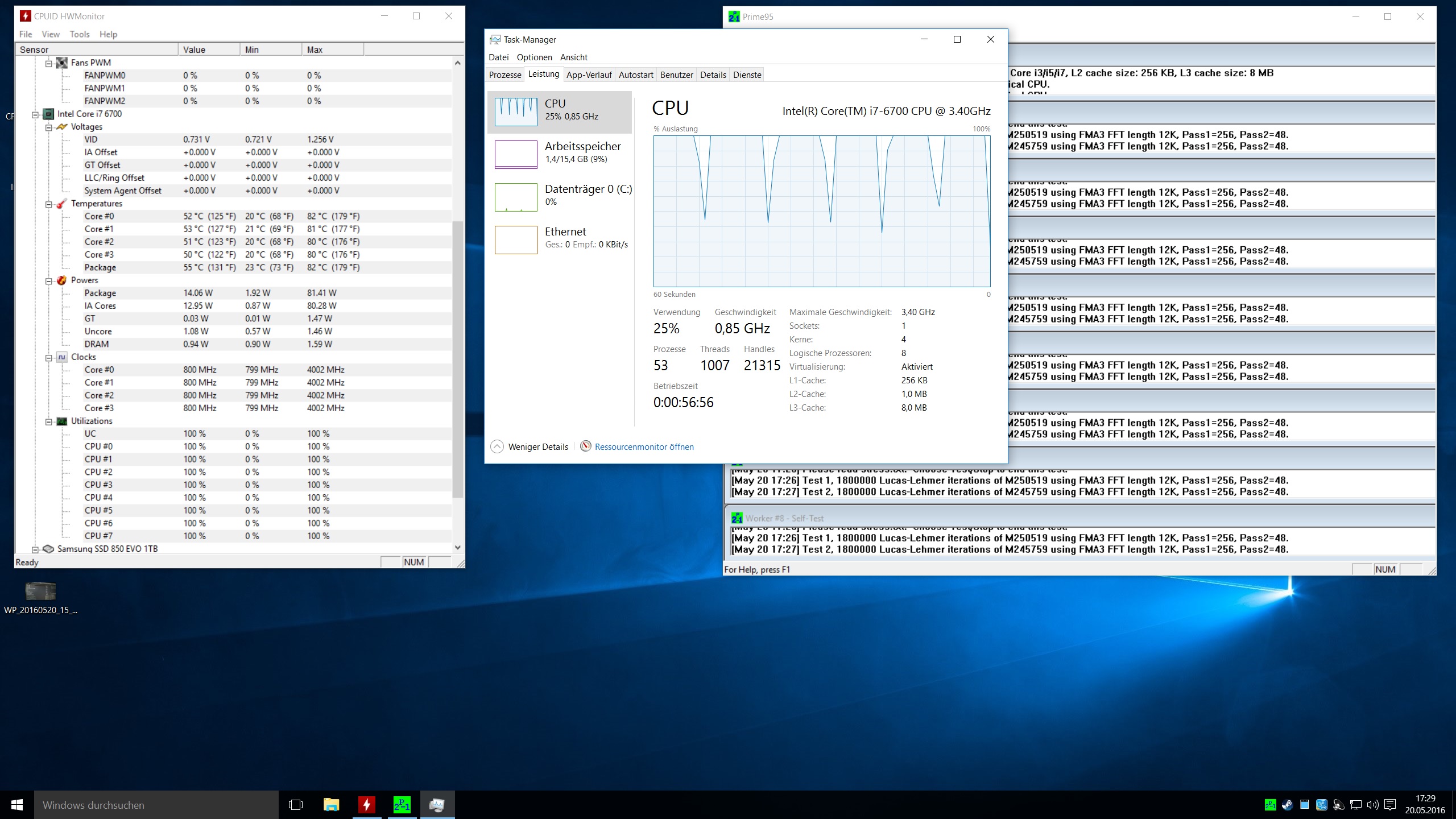The width and height of the screenshot is (1456, 819).
Task: Collapse the Intel Core i7 6700 node
Action: 35,114
